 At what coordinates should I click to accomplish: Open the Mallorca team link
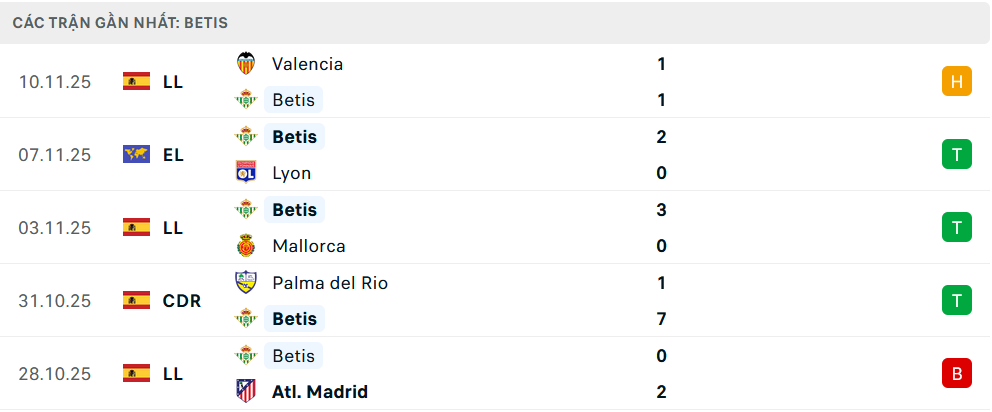click(309, 246)
